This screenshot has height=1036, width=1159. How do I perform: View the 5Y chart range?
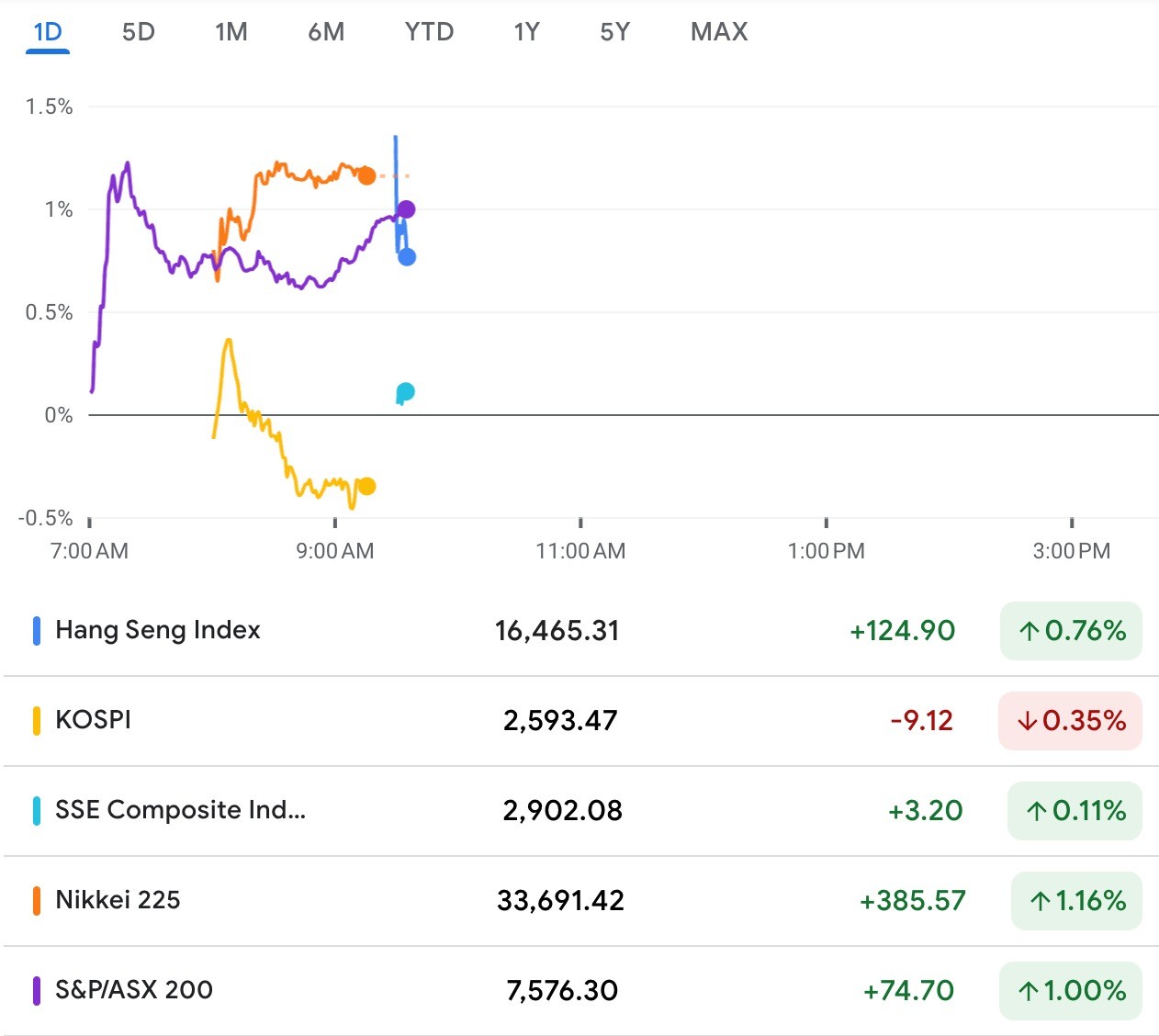click(x=614, y=32)
